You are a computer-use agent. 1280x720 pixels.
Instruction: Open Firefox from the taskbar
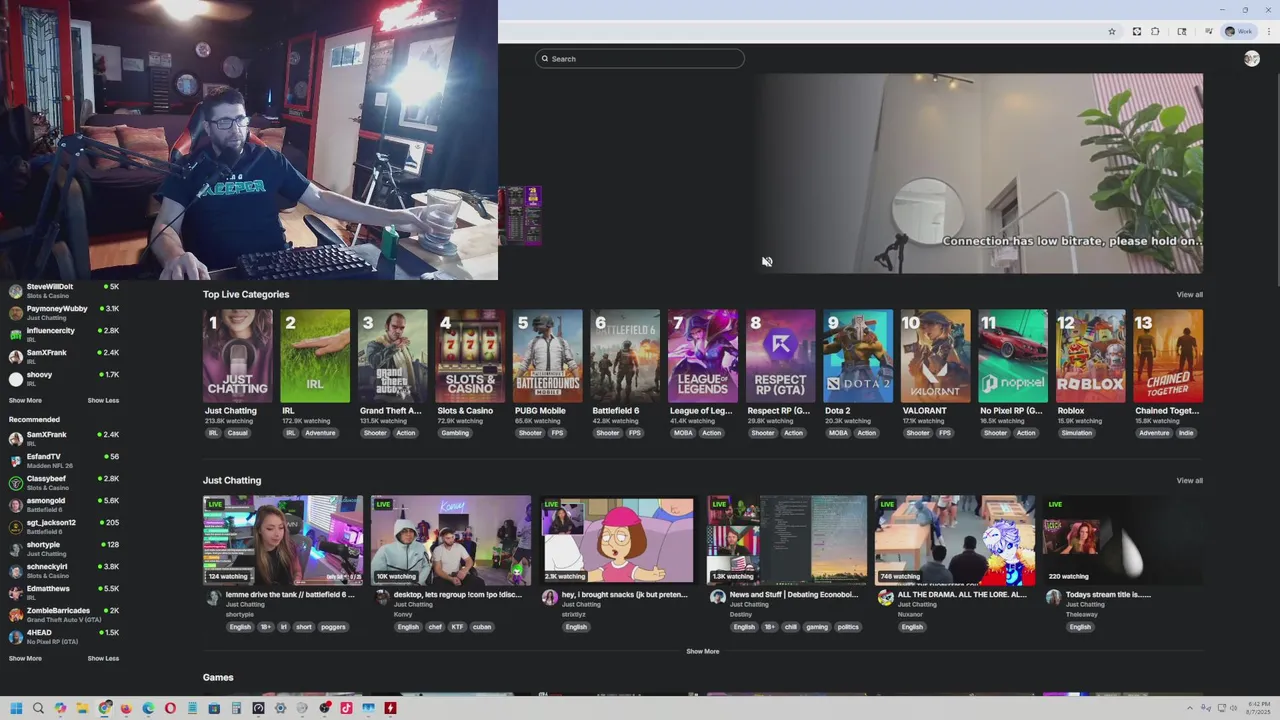click(x=126, y=709)
